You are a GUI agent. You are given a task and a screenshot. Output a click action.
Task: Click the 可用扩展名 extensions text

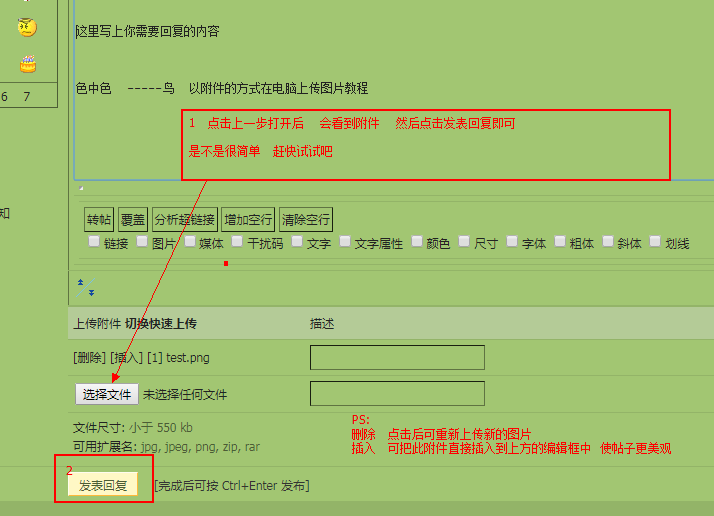[x=166, y=447]
